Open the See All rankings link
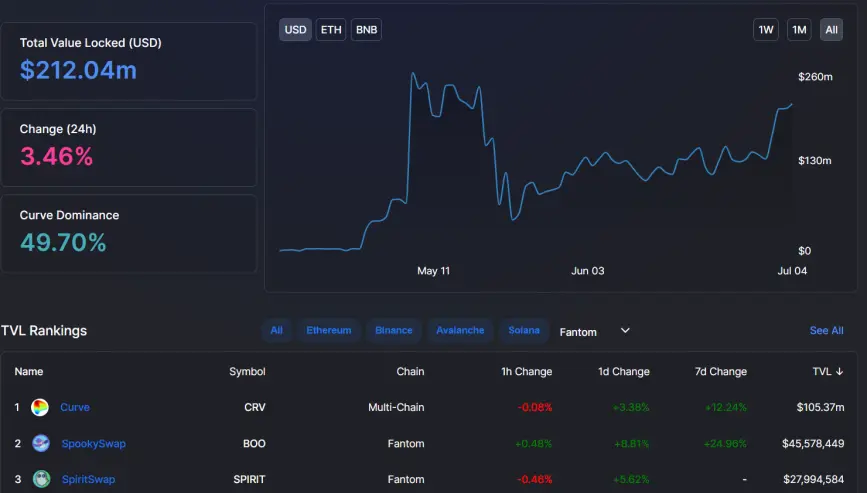 (x=826, y=331)
